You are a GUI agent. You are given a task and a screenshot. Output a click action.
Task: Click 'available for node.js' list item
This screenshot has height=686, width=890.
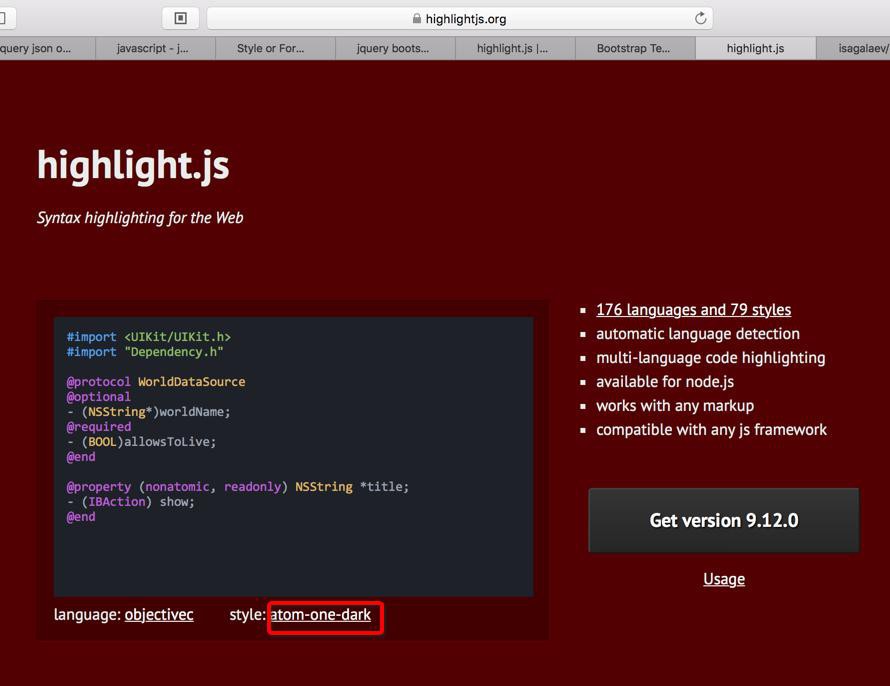(665, 382)
